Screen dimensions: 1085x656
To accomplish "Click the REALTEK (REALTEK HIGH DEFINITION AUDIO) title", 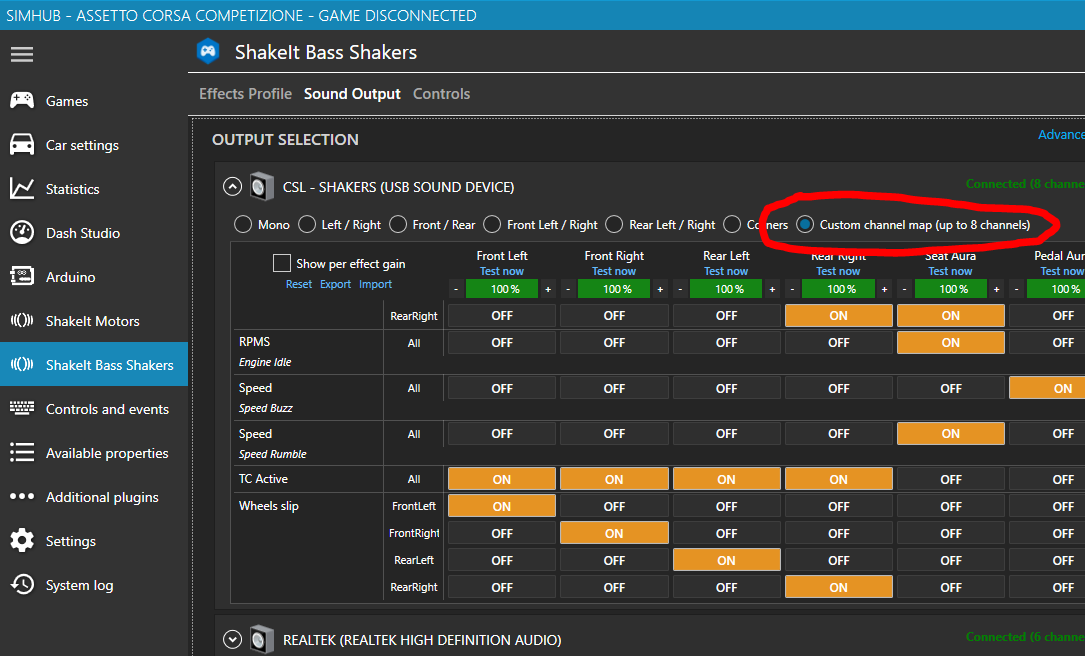I will 422,639.
